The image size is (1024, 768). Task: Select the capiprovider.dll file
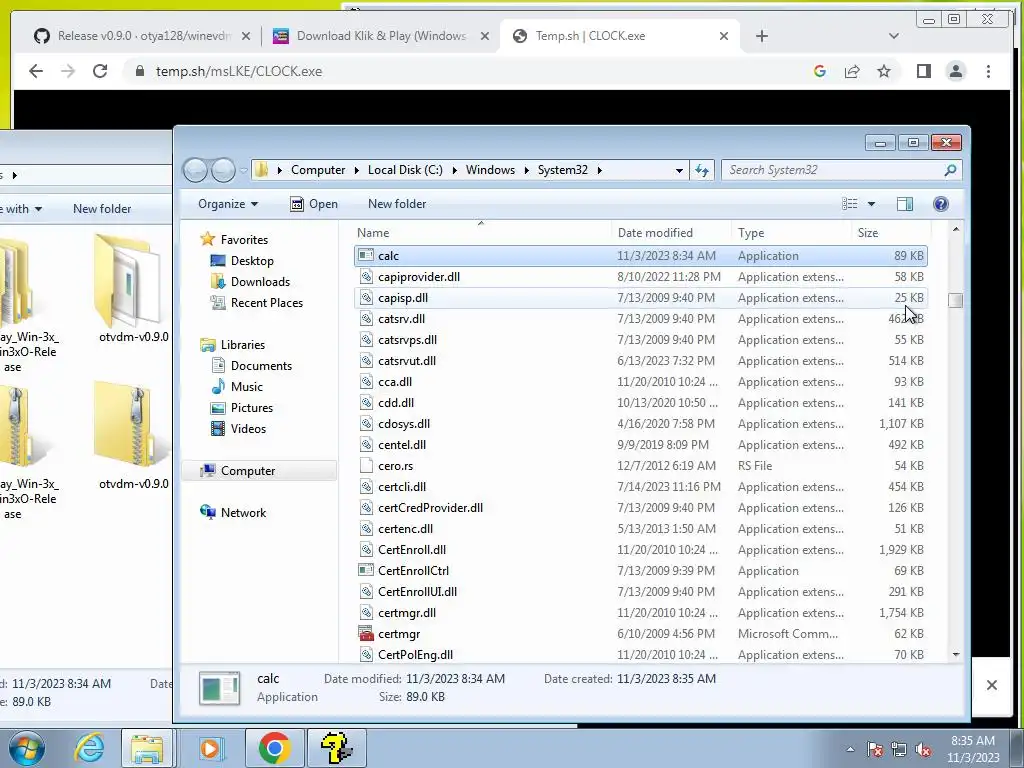640,277
